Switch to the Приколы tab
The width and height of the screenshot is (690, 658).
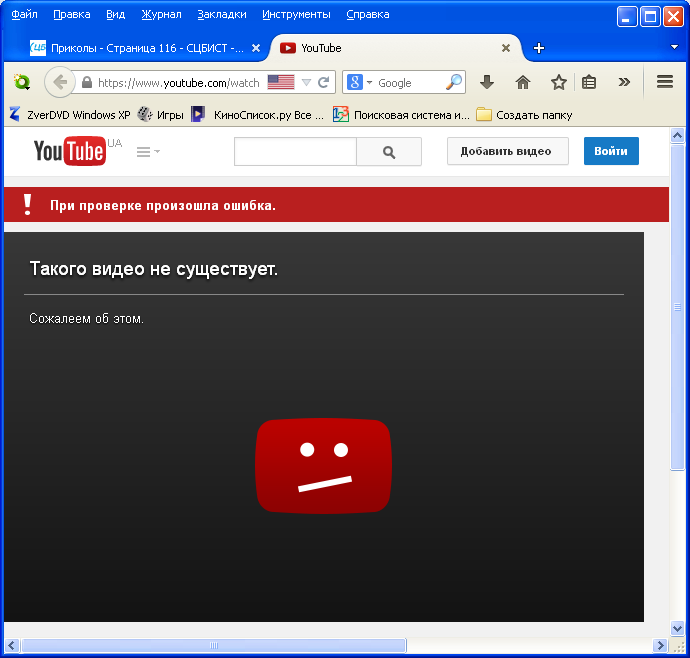(140, 47)
